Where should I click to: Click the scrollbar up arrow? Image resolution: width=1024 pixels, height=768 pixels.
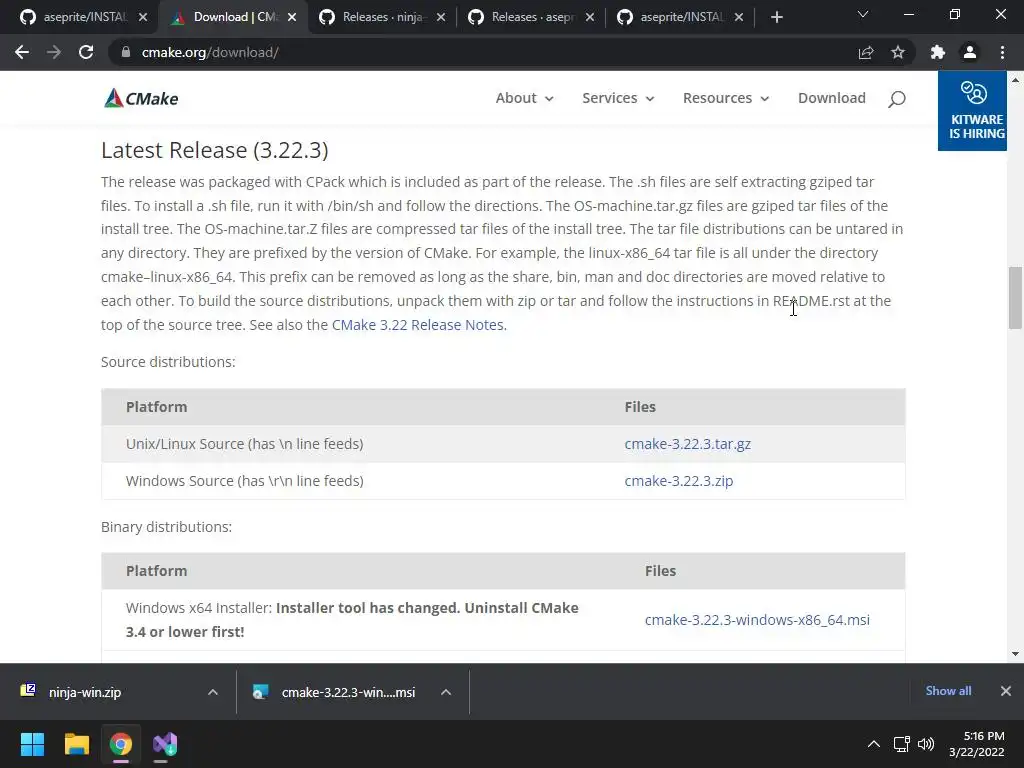coord(1015,80)
